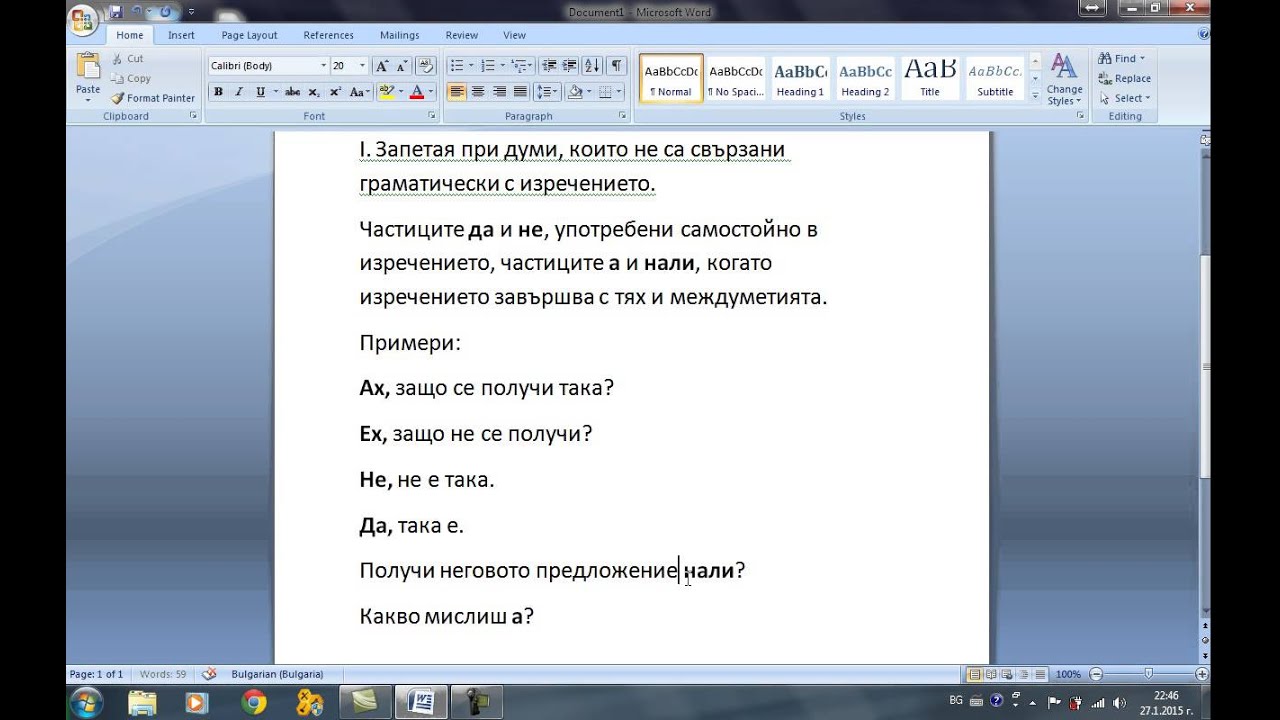Apply the Heading 1 style
Viewport: 1280px width, 720px height.
(x=800, y=78)
